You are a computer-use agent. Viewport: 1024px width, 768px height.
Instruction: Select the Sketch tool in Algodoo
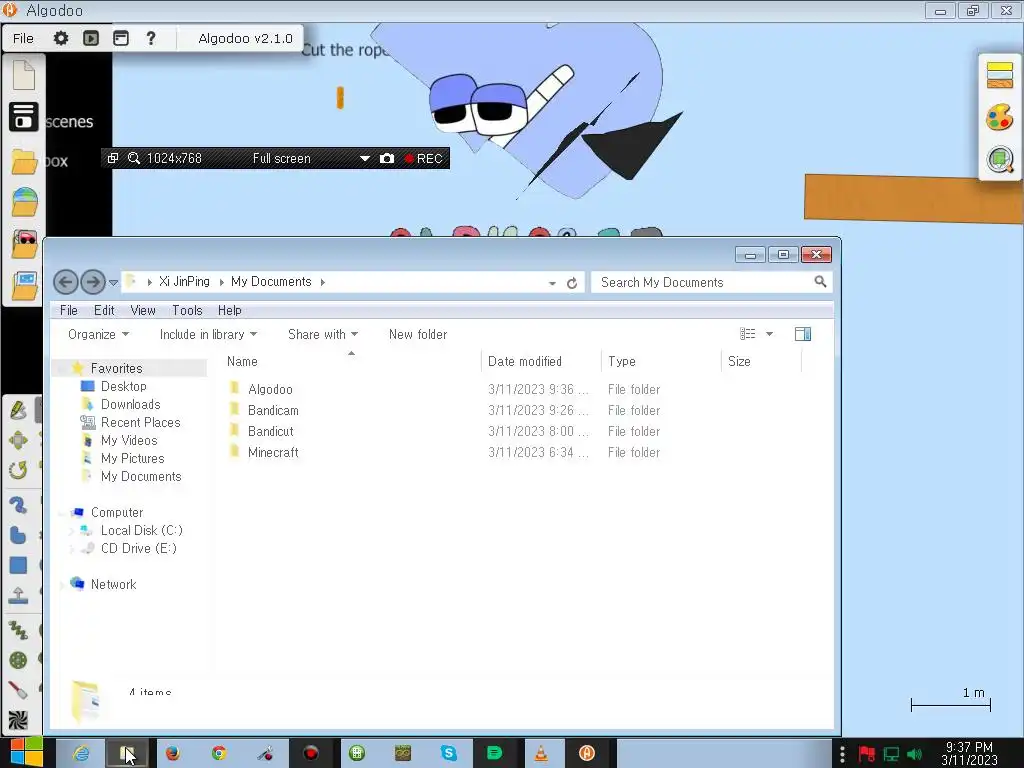coord(18,410)
